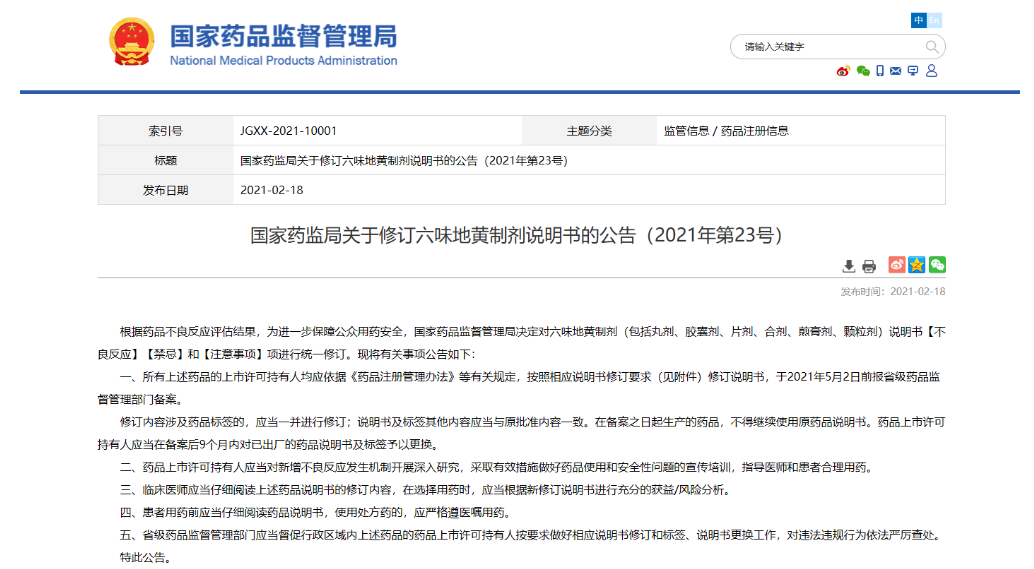
Task: Open the WeChat icon below the search box
Action: coord(863,71)
